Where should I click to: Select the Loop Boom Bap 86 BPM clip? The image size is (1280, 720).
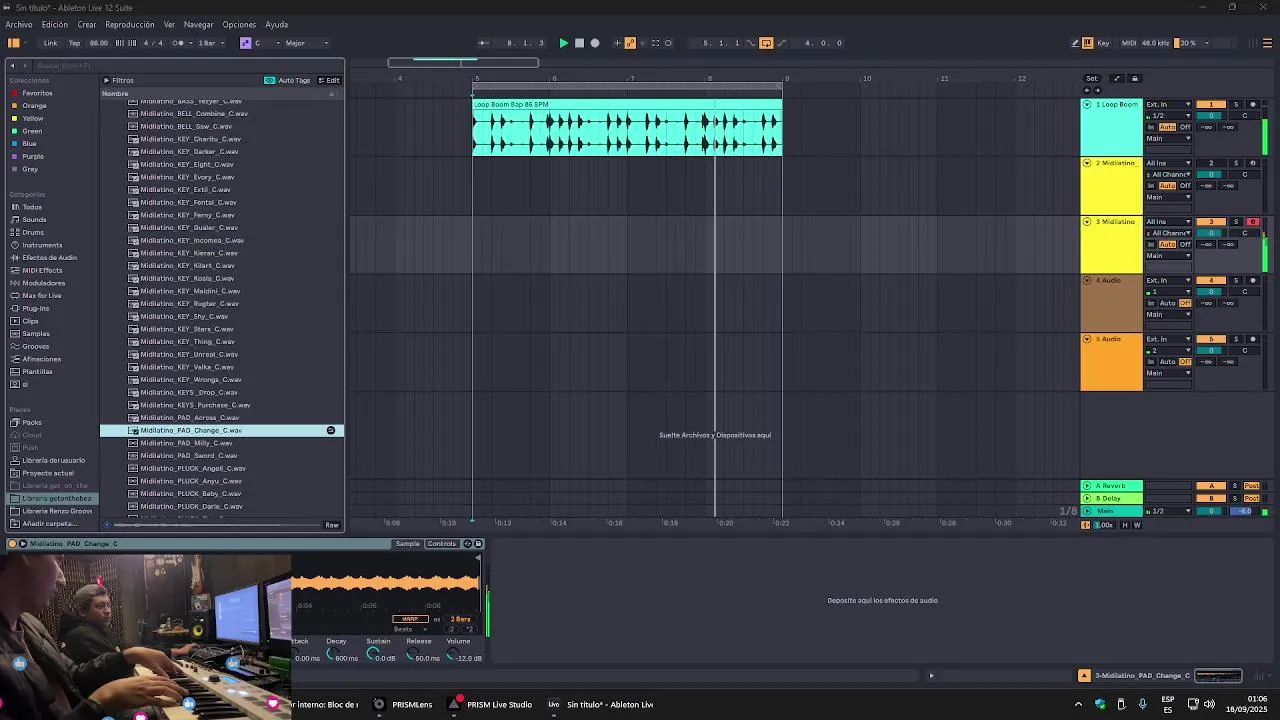627,104
